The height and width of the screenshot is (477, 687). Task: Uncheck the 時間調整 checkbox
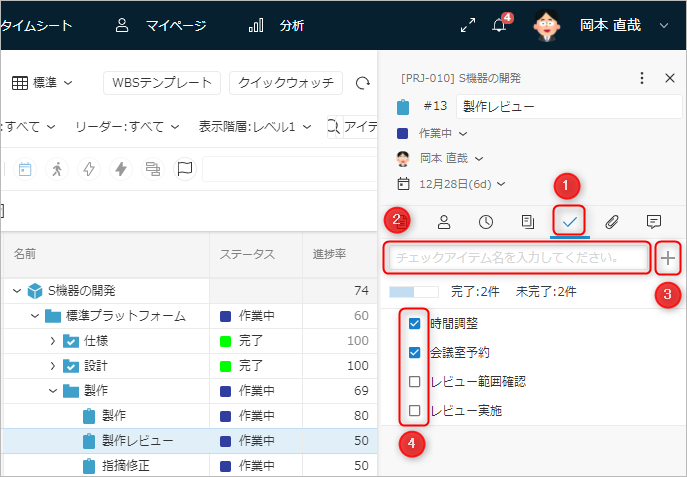[414, 324]
